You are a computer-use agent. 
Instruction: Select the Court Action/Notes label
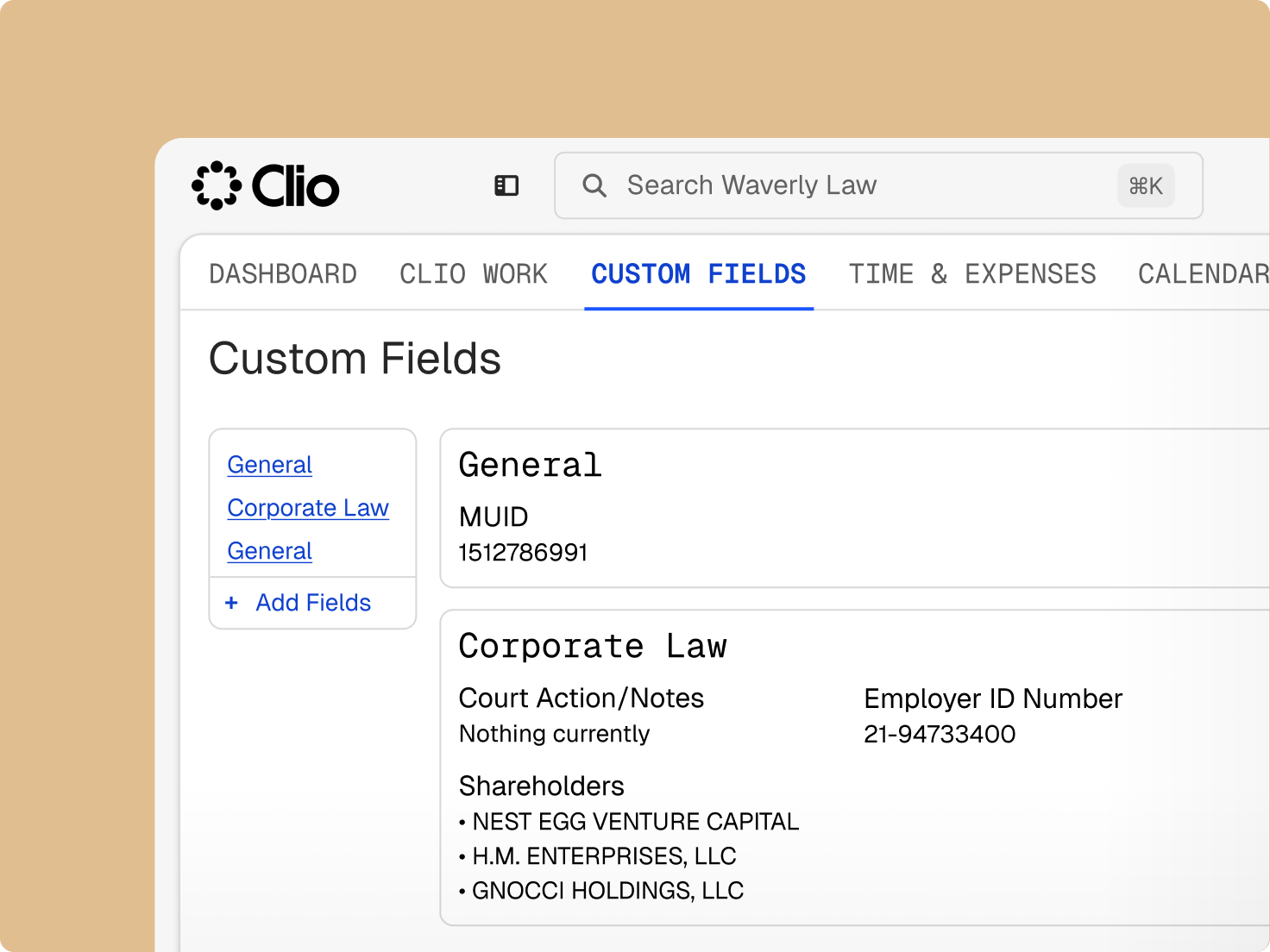click(582, 698)
